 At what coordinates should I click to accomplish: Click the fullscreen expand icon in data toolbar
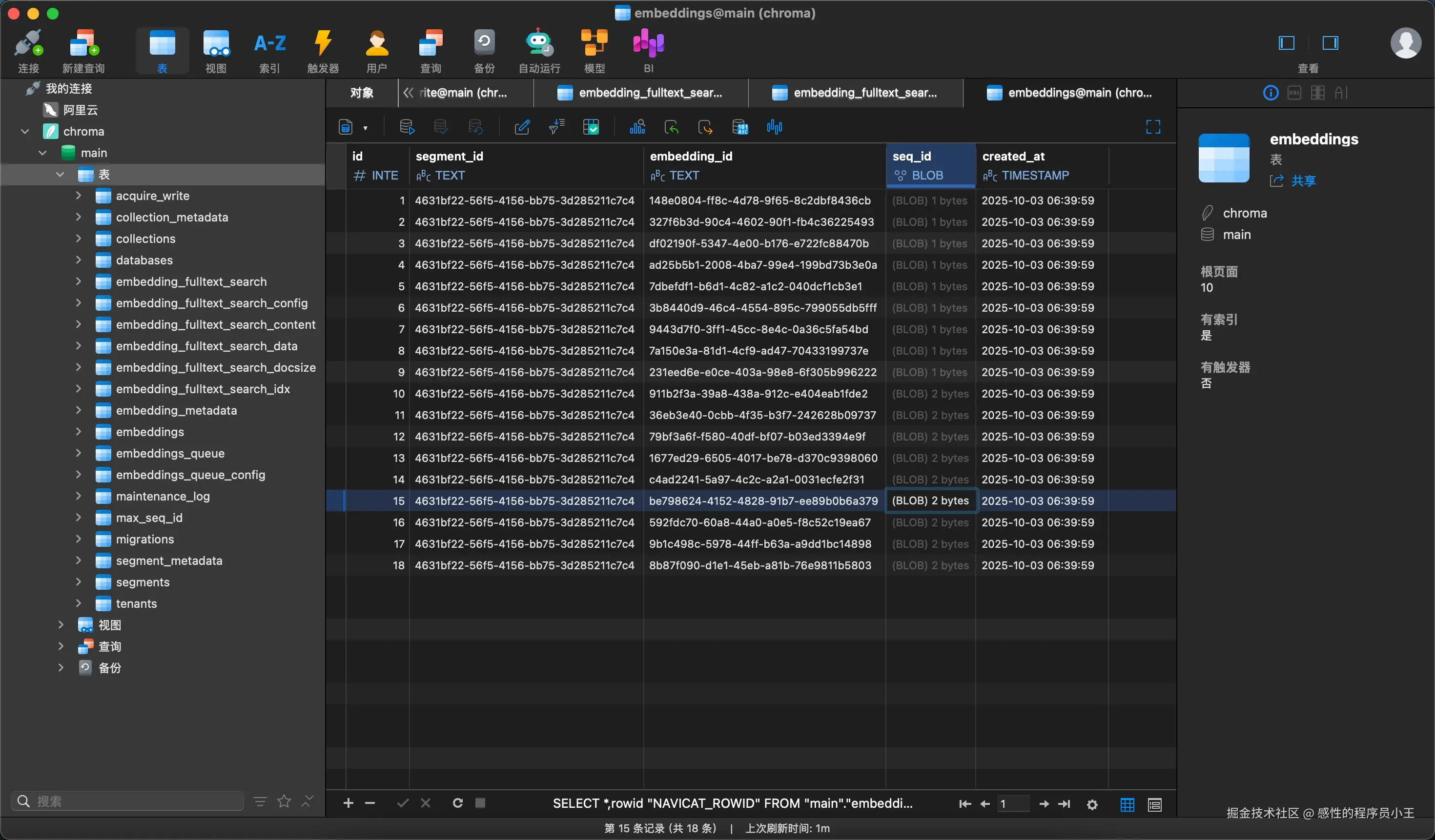[x=1152, y=127]
